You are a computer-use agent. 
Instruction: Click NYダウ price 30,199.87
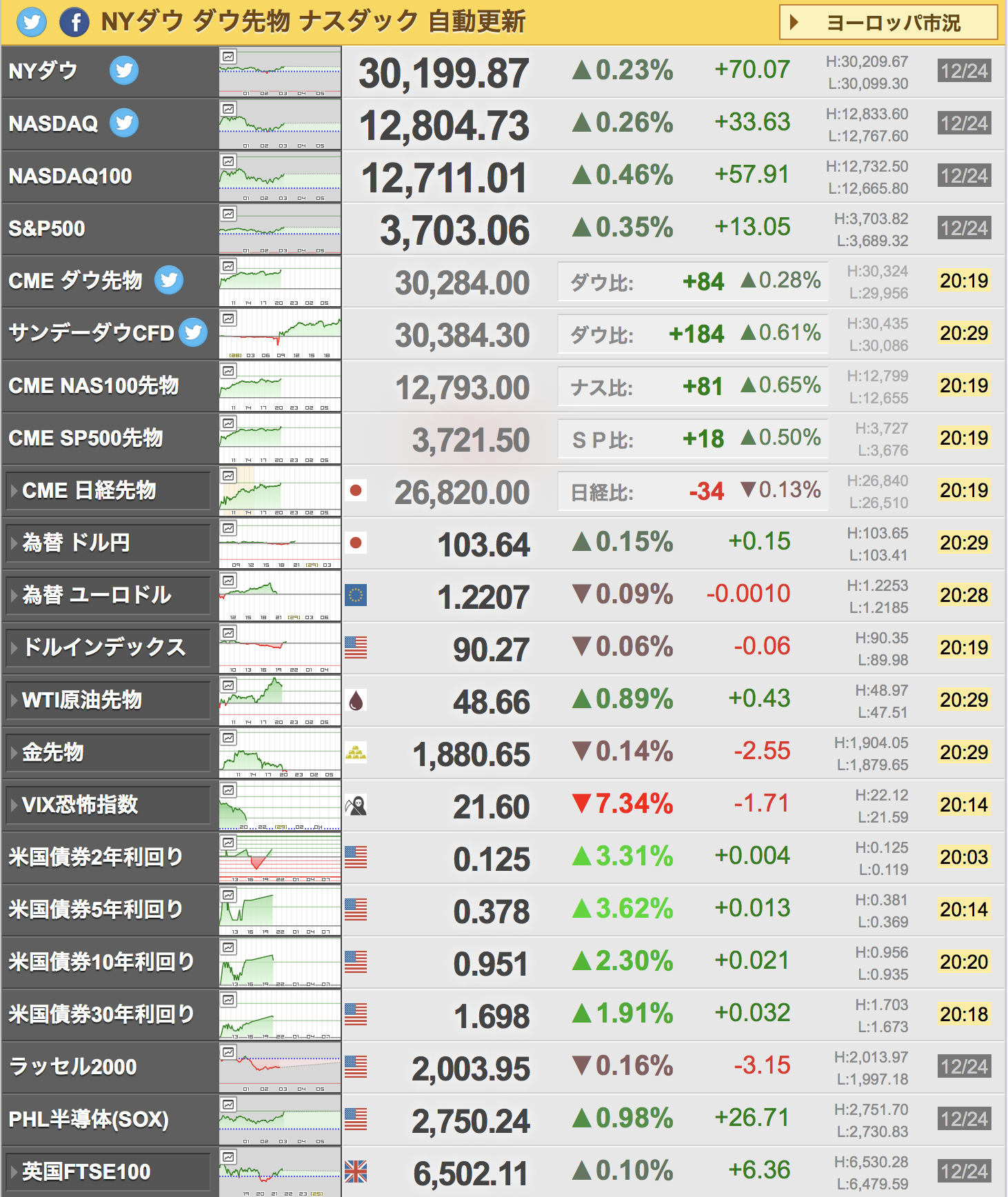point(444,73)
